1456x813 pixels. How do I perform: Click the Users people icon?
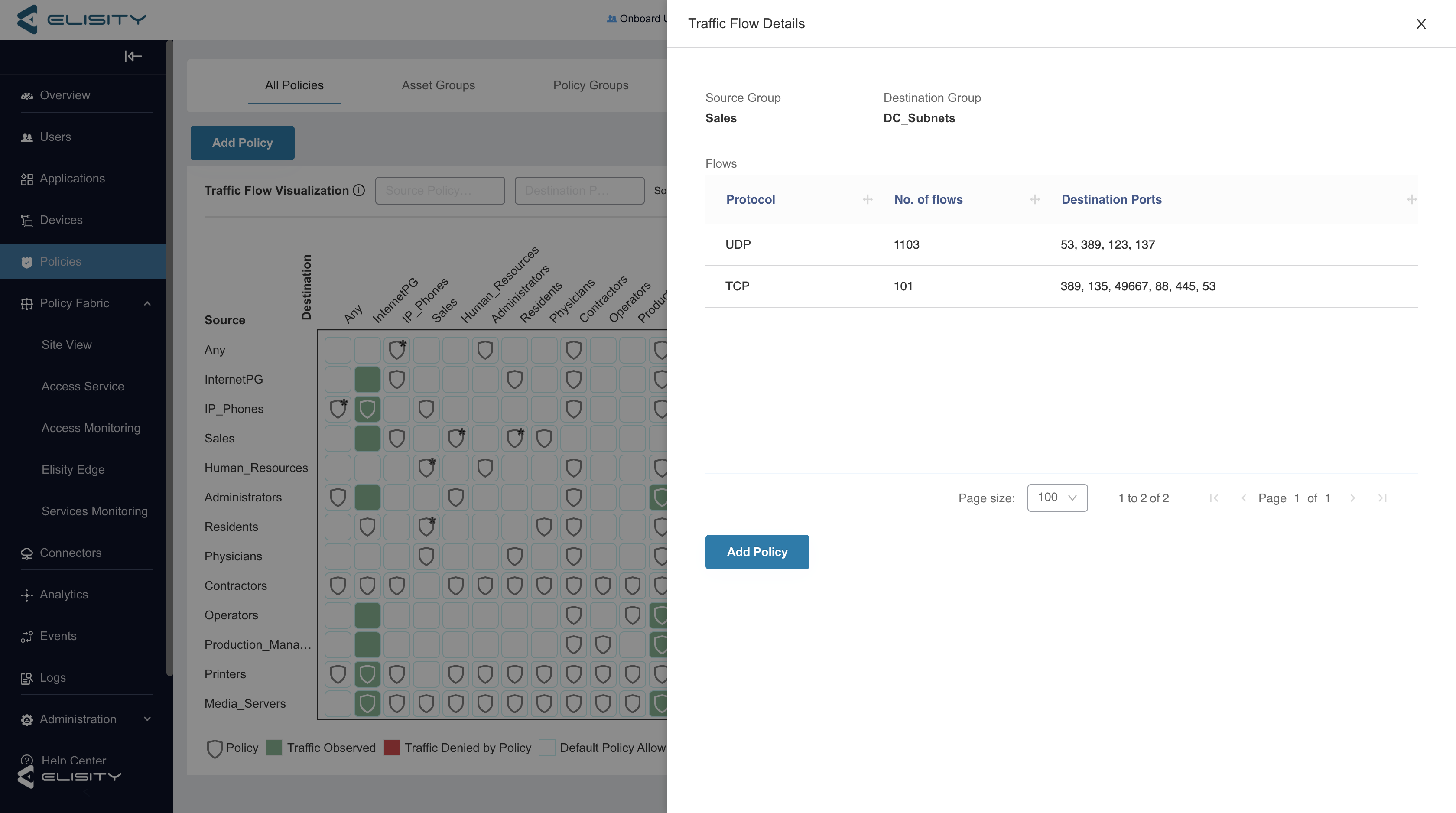[26, 137]
